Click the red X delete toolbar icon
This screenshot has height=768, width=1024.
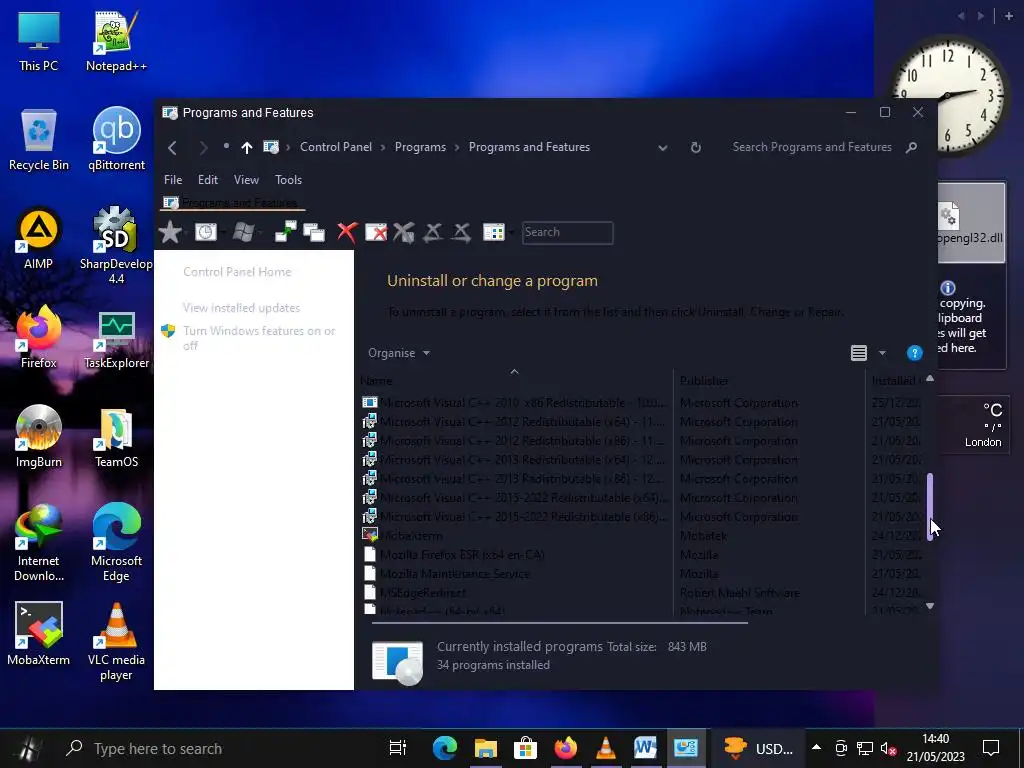point(347,232)
